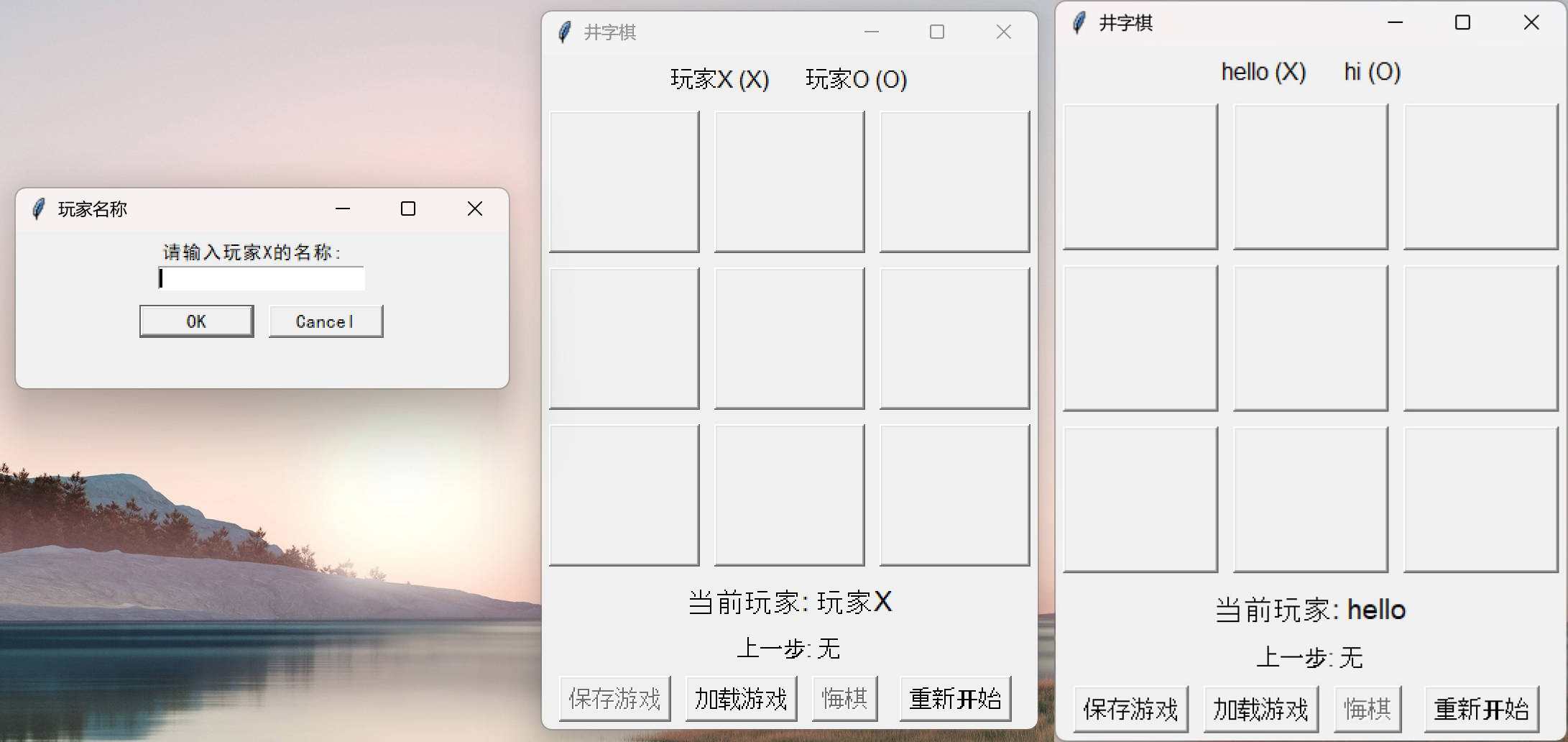This screenshot has width=1568, height=742.
Task: Mark bottom-left cell in hello board
Action: pyautogui.click(x=1140, y=500)
